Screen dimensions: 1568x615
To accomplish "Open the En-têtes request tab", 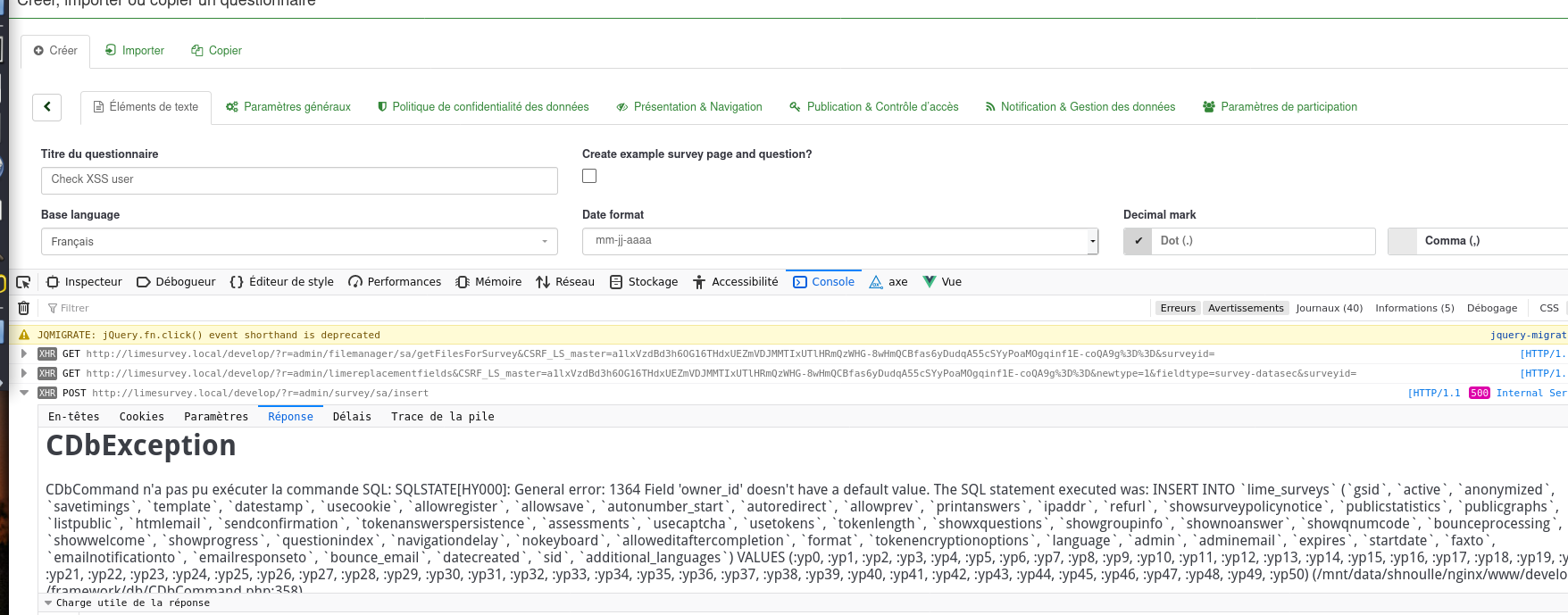I will pos(74,417).
